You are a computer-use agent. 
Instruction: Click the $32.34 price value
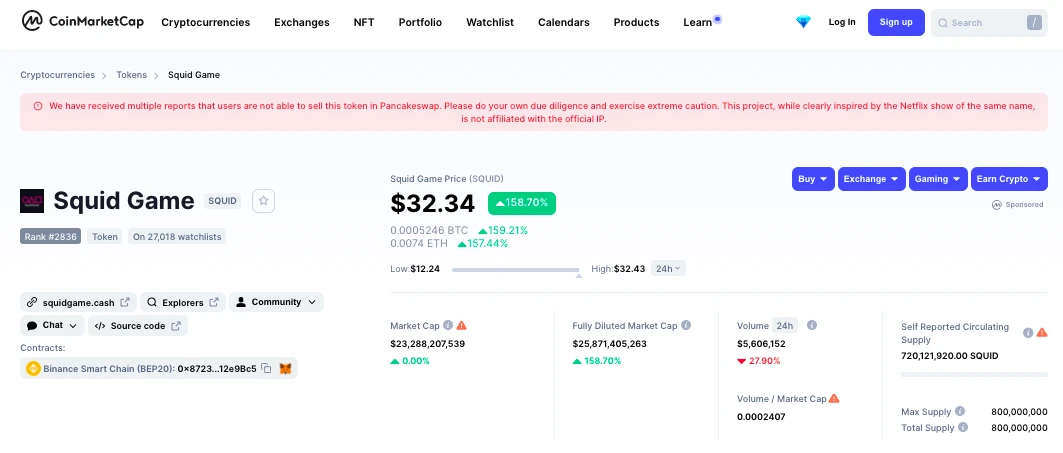pos(434,203)
